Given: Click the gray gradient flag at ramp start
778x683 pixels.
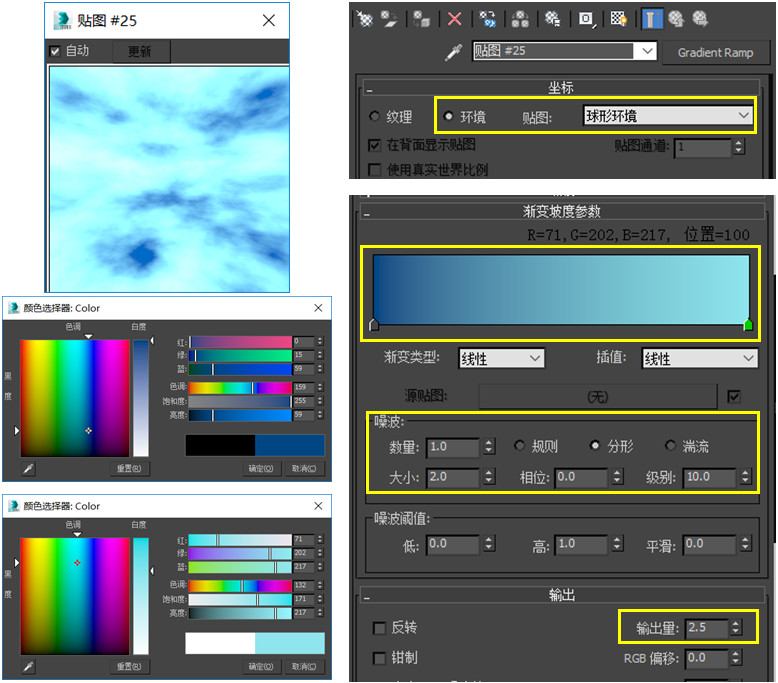Looking at the screenshot, I should (375, 325).
